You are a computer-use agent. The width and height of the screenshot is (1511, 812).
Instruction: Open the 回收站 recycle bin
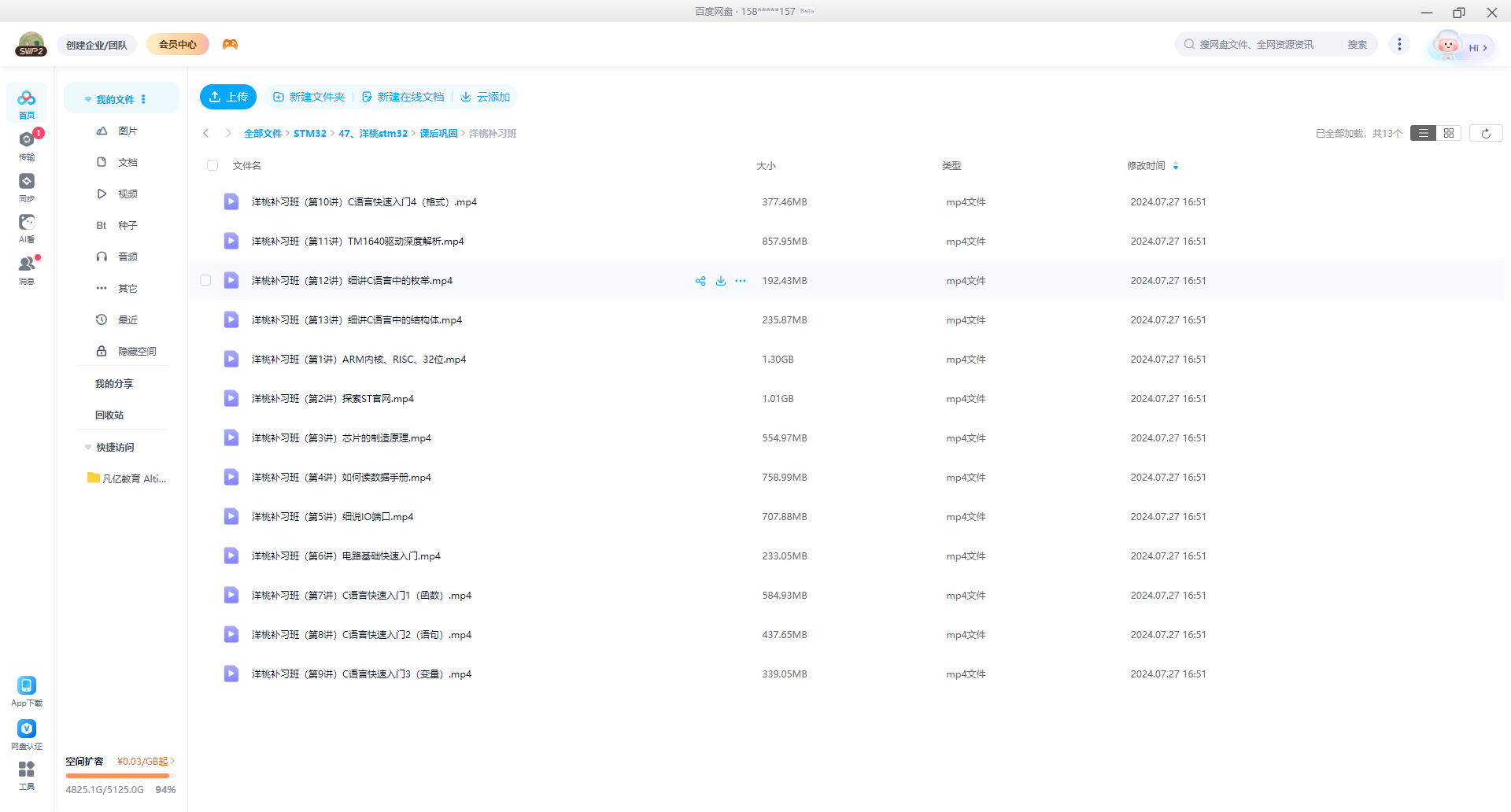click(x=109, y=415)
